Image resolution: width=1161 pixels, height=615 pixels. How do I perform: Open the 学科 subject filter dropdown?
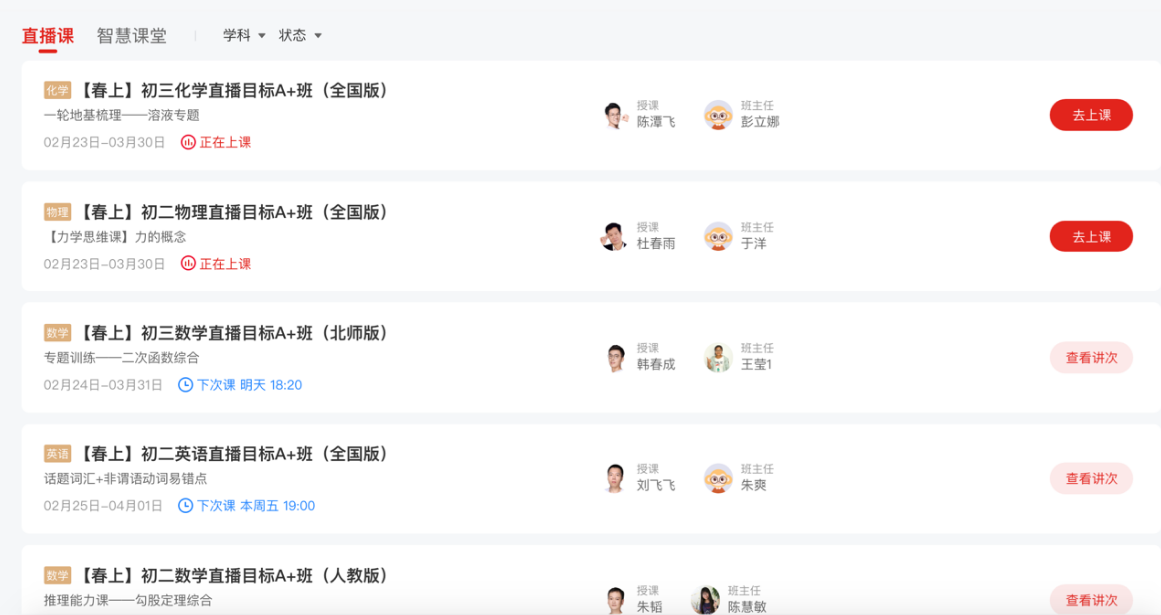click(240, 34)
